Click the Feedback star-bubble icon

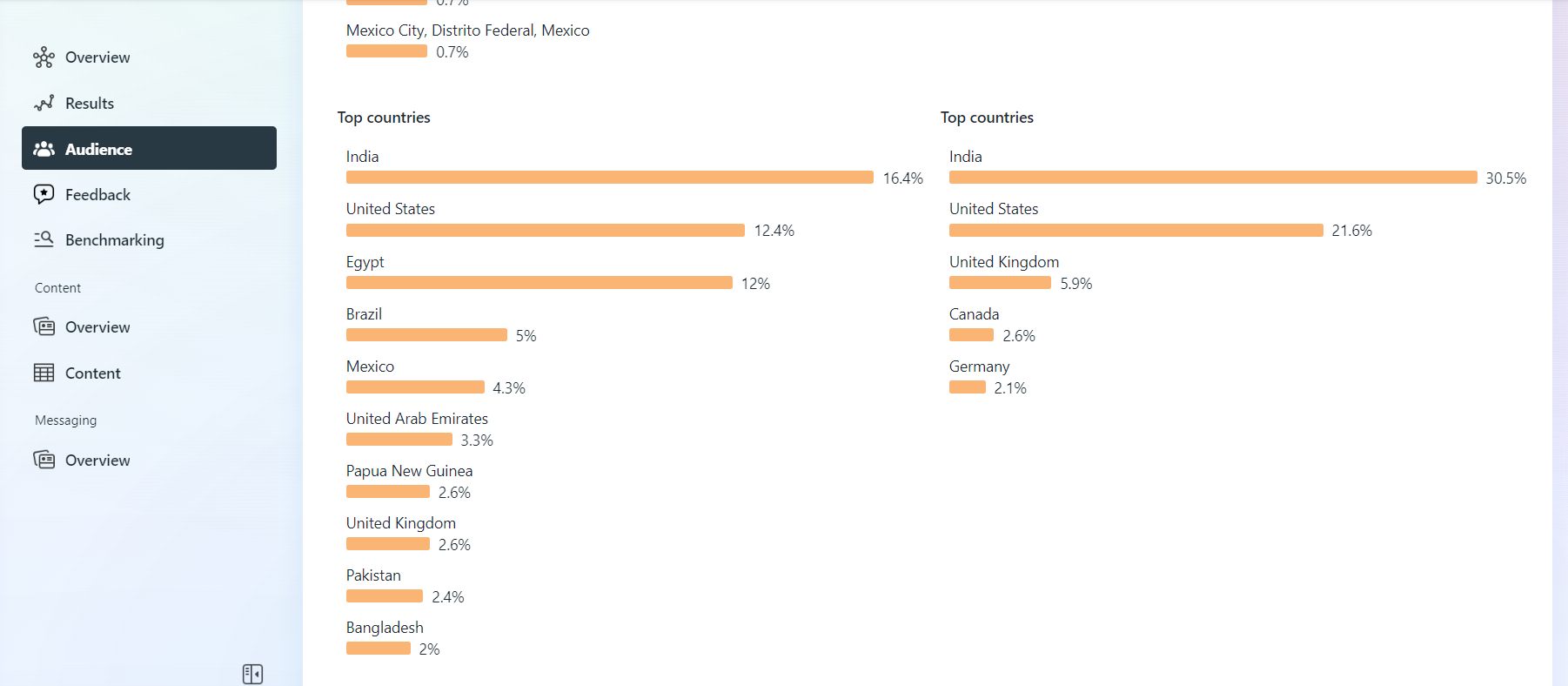click(44, 194)
